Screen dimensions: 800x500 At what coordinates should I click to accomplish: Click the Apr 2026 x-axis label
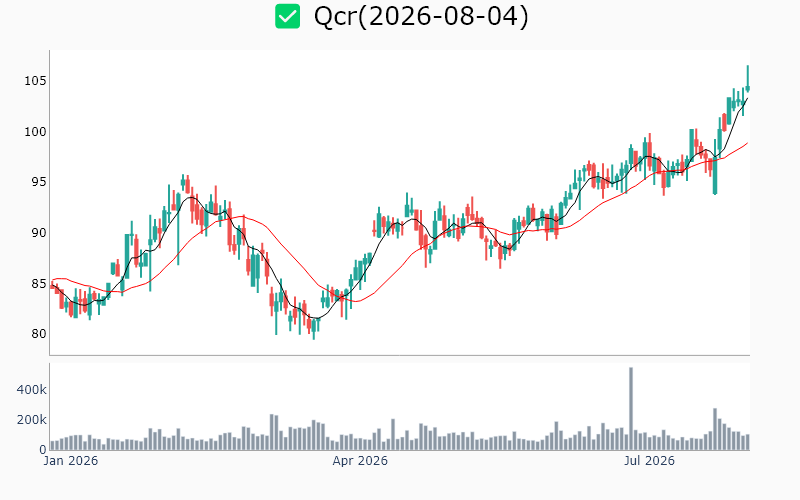click(x=360, y=461)
